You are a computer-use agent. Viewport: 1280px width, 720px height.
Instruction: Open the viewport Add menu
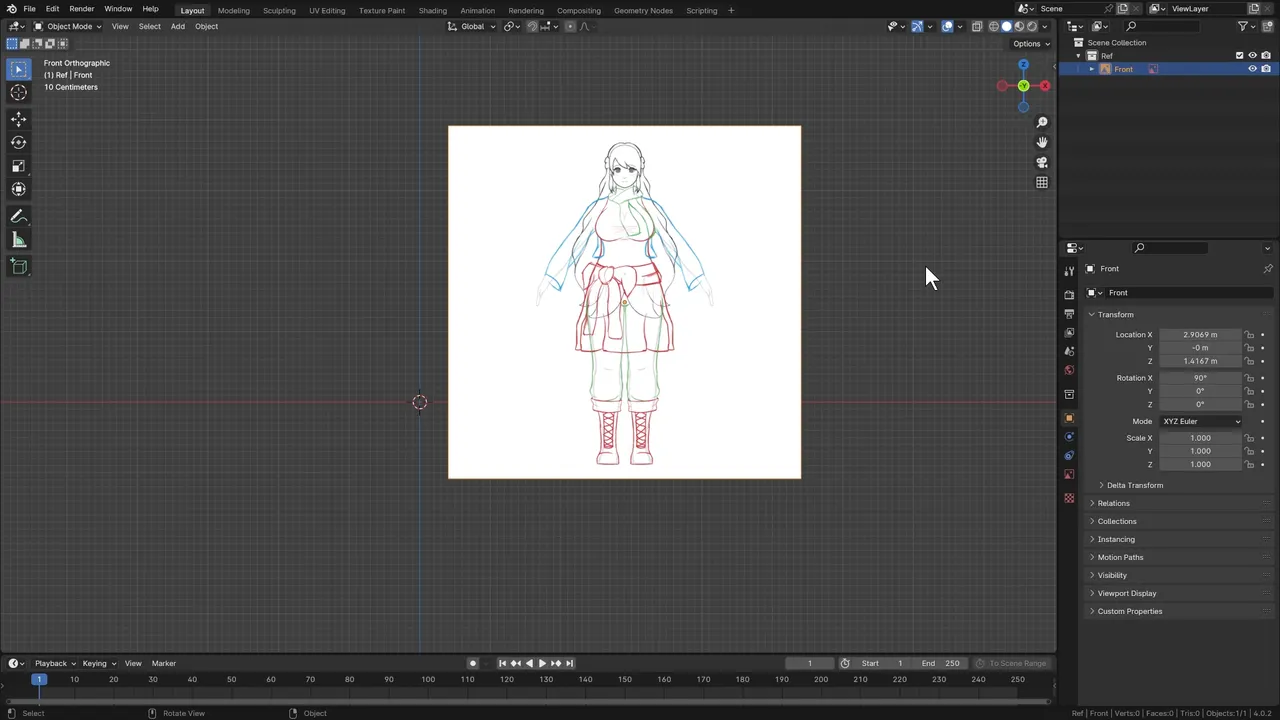click(177, 26)
